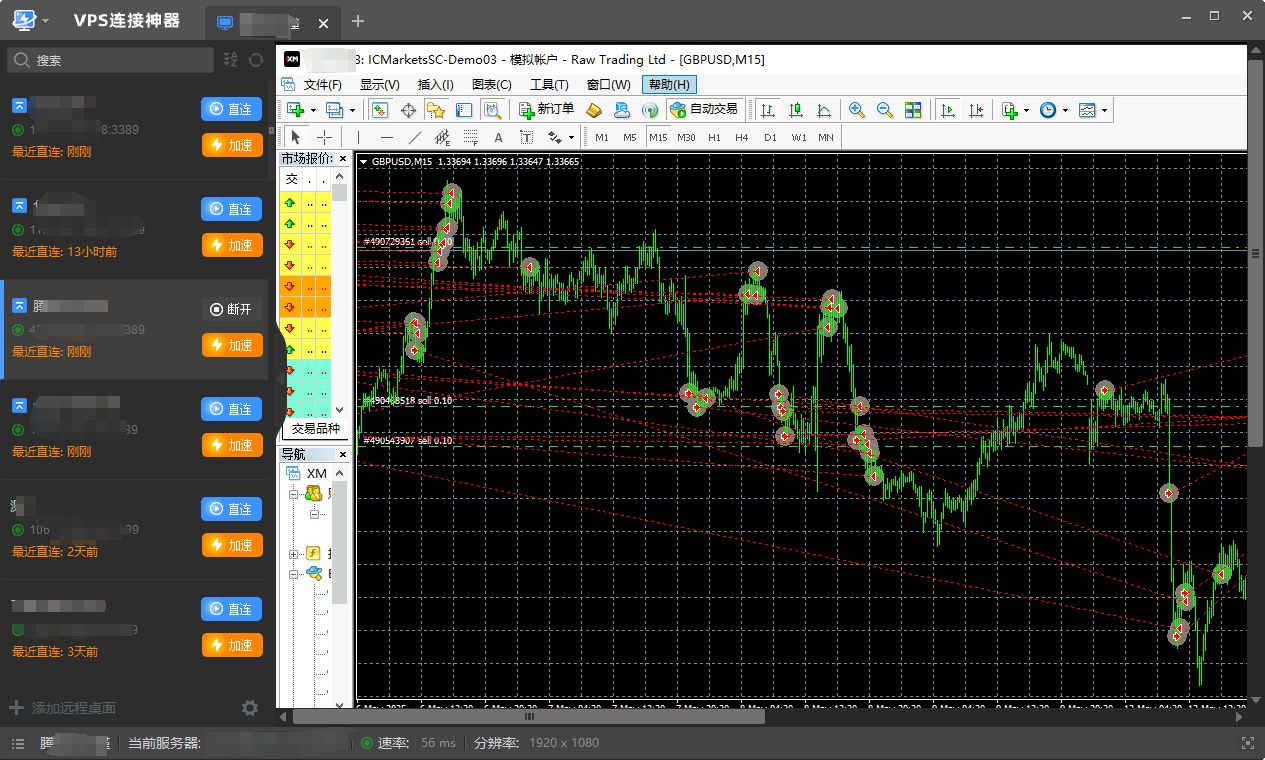Open 图表(C) menu
1265x760 pixels.
point(491,85)
